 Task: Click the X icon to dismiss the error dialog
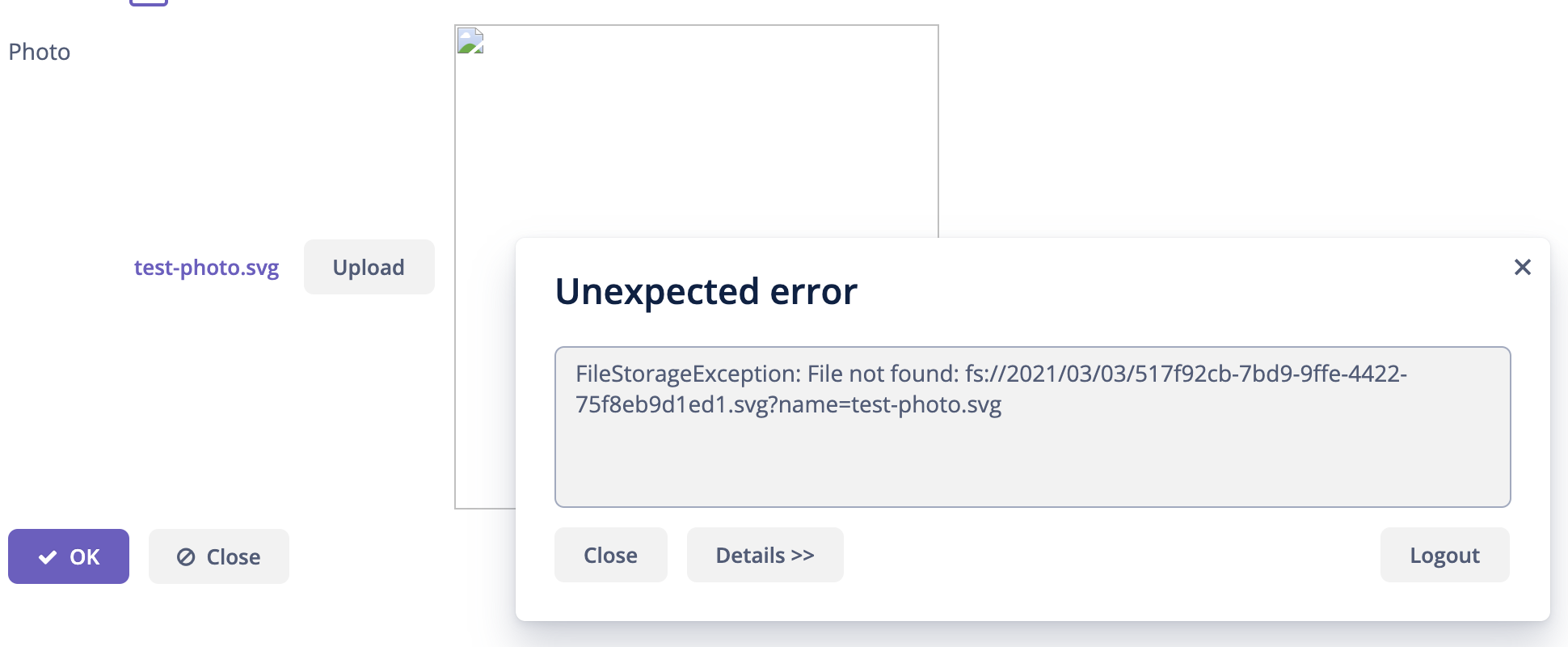[1523, 267]
